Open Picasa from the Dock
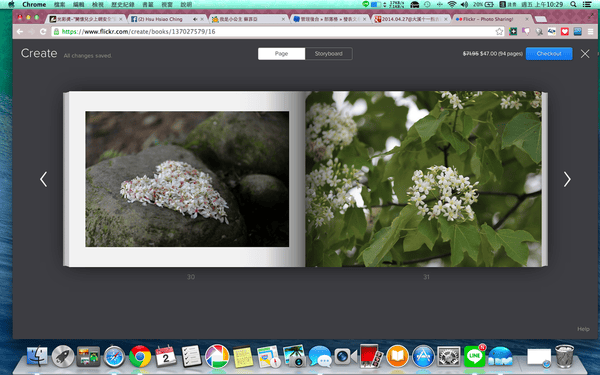Screen dimensions: 600x375 (217, 357)
